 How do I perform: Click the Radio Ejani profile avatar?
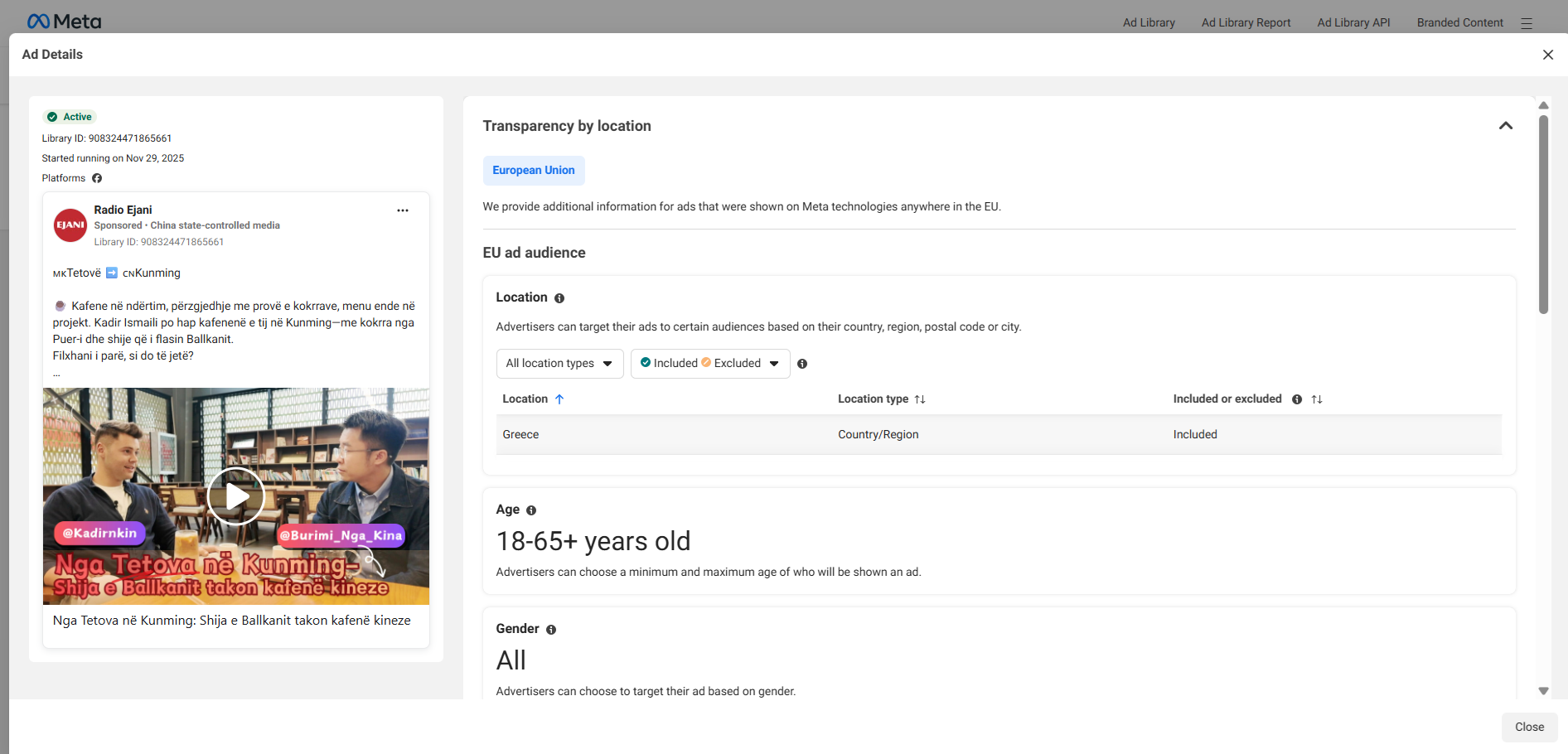pyautogui.click(x=70, y=225)
